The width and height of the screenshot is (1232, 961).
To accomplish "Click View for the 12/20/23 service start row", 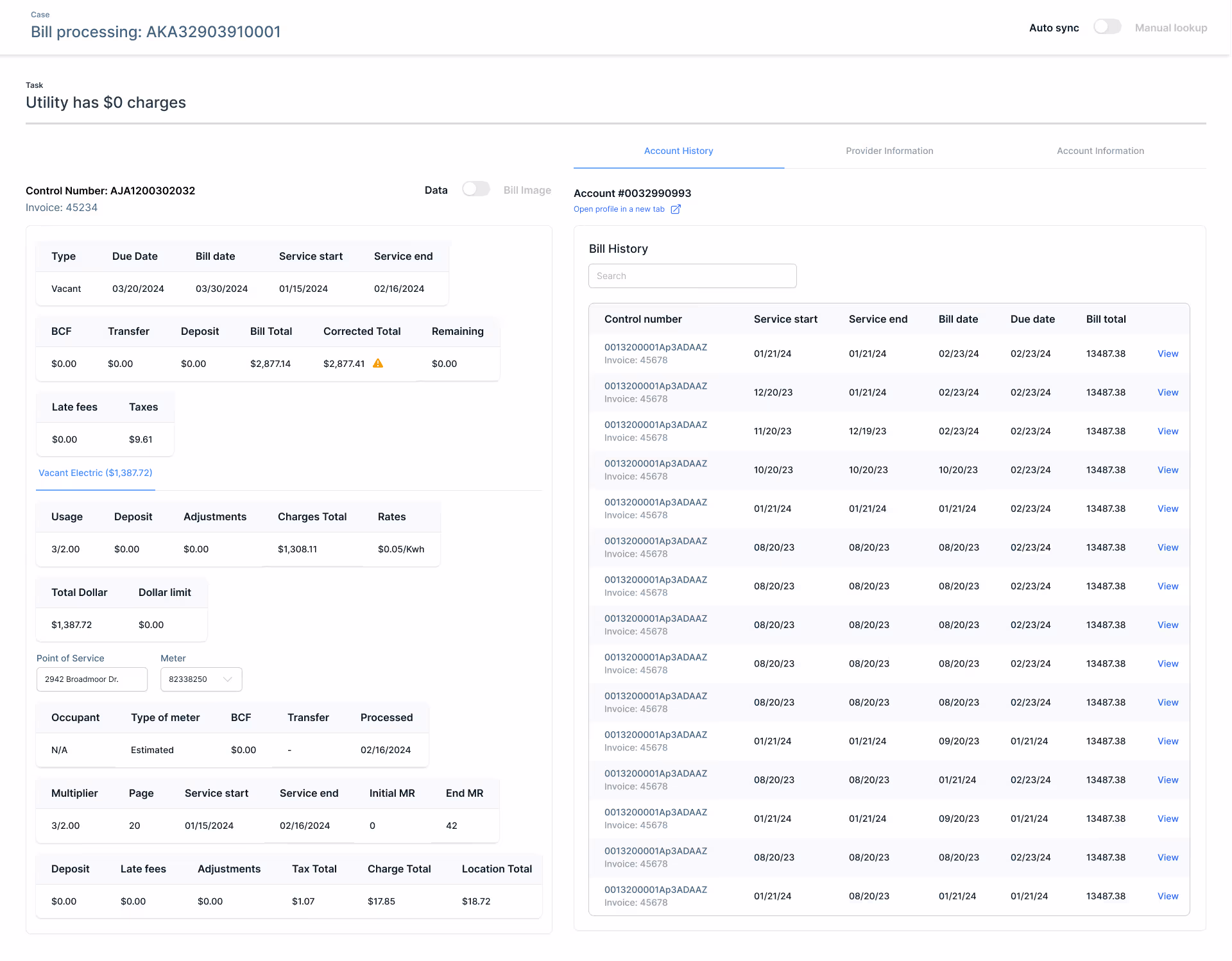I will tap(1167, 393).
